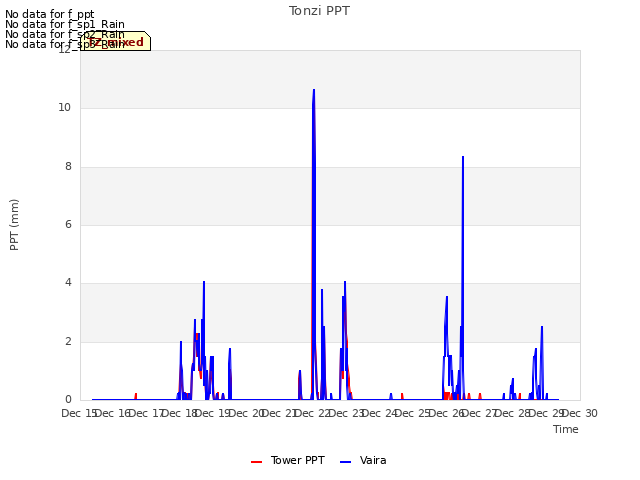Click the 'No data for f_sp1_Rain' message
The image size is (640, 480).
(65, 24)
